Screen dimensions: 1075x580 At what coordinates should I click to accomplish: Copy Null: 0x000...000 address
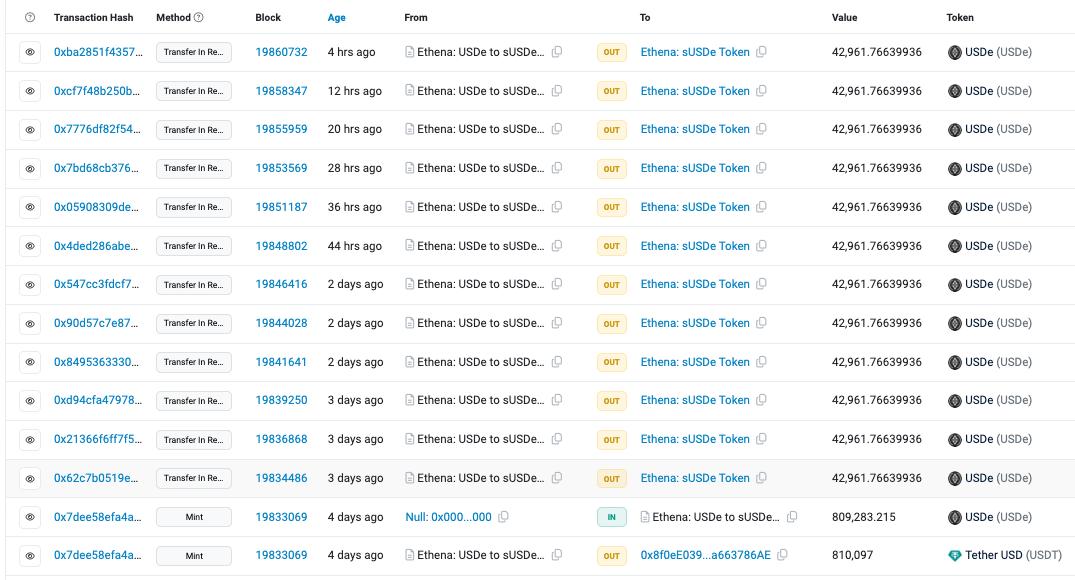coord(504,517)
